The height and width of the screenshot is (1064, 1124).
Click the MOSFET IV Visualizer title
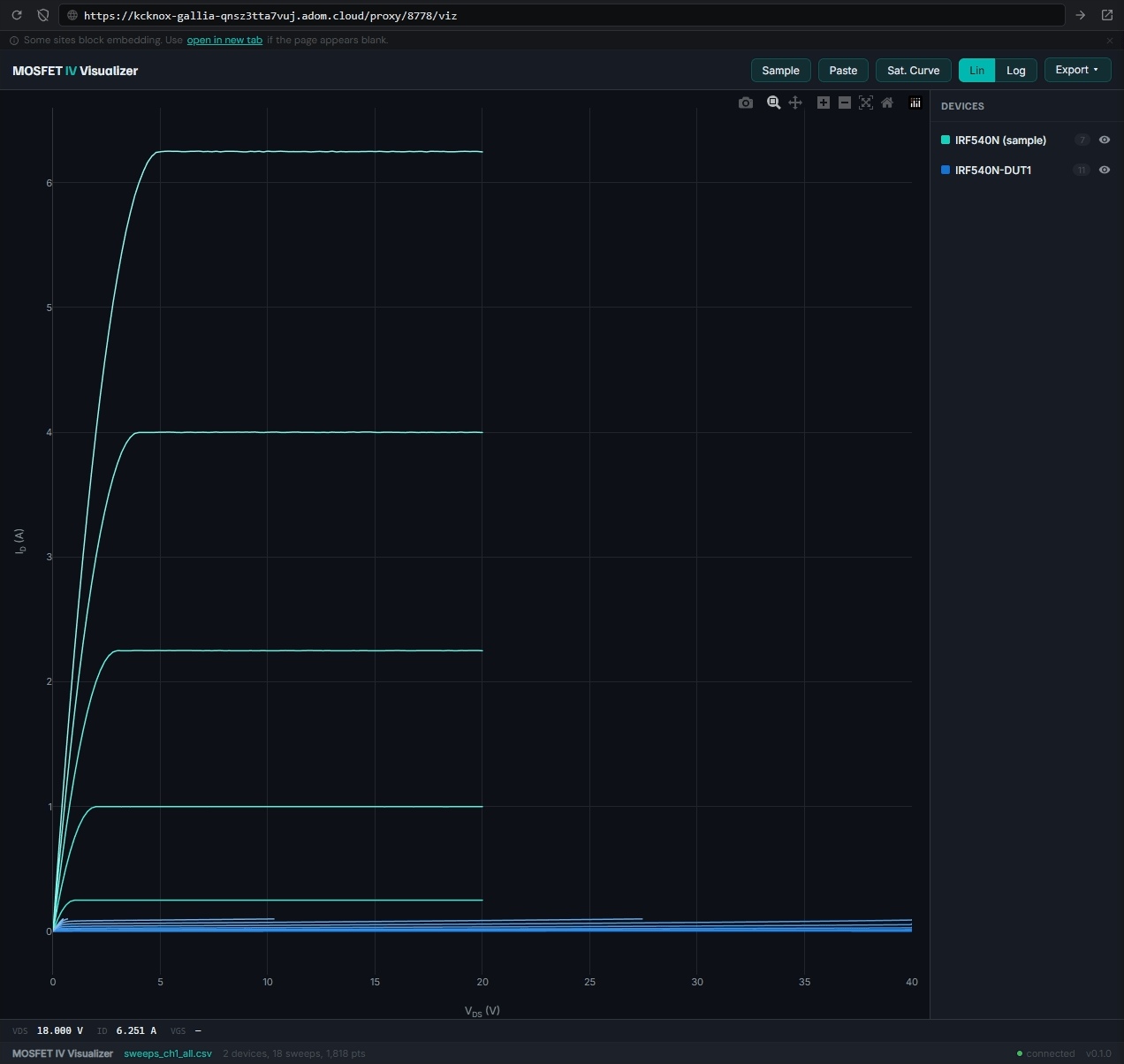click(75, 71)
